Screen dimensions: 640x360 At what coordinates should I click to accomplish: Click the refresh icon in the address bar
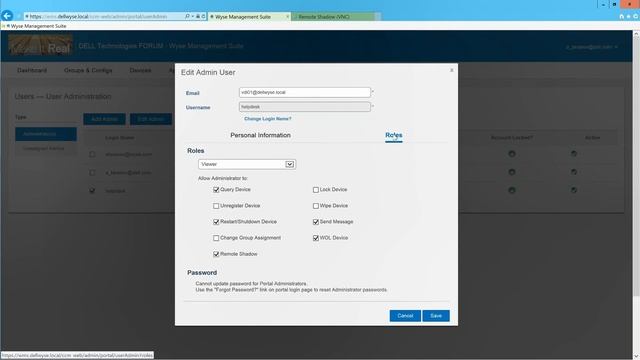coord(203,16)
